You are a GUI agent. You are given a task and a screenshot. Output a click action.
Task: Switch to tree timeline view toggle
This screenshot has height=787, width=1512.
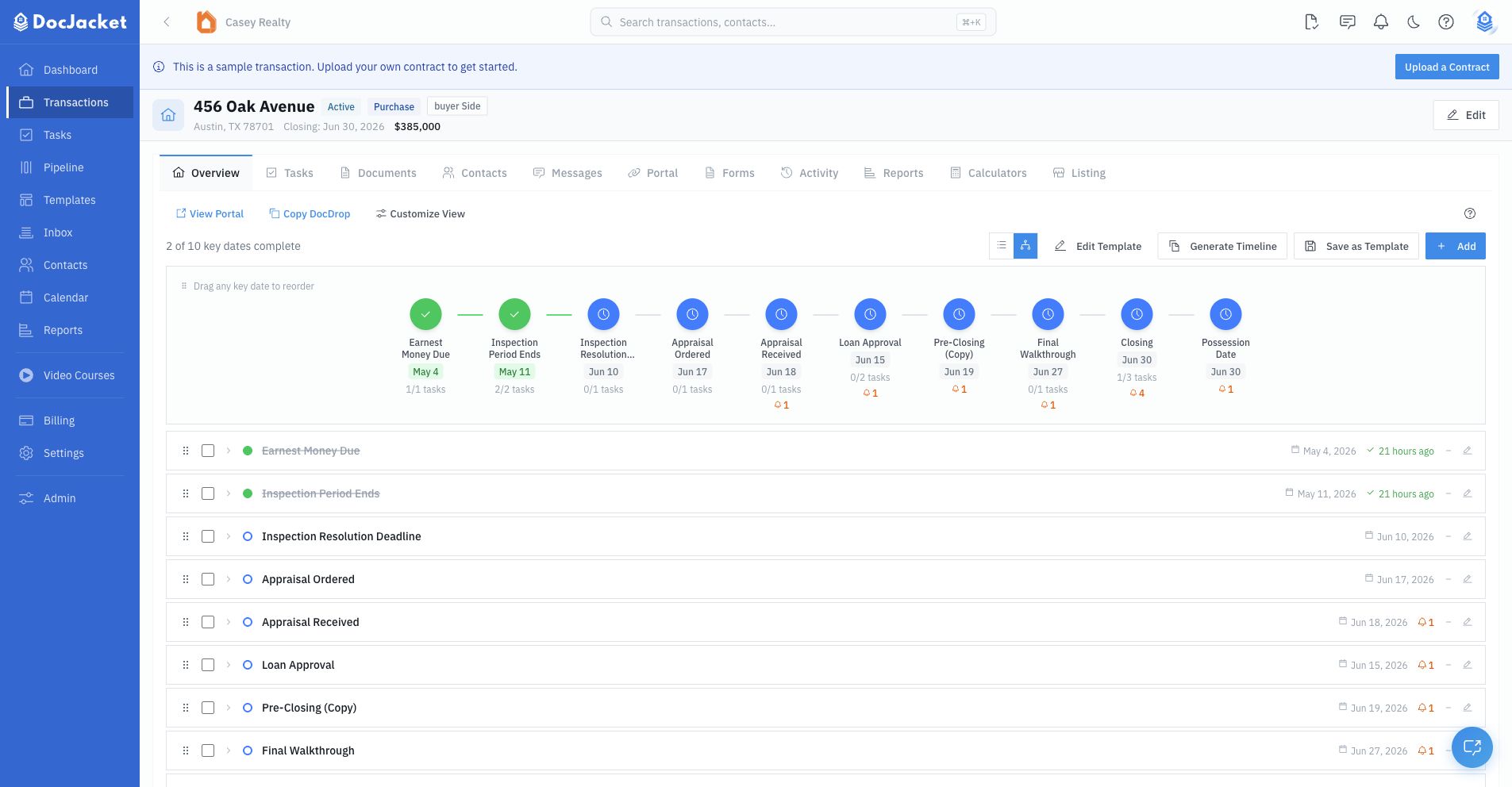click(1025, 246)
